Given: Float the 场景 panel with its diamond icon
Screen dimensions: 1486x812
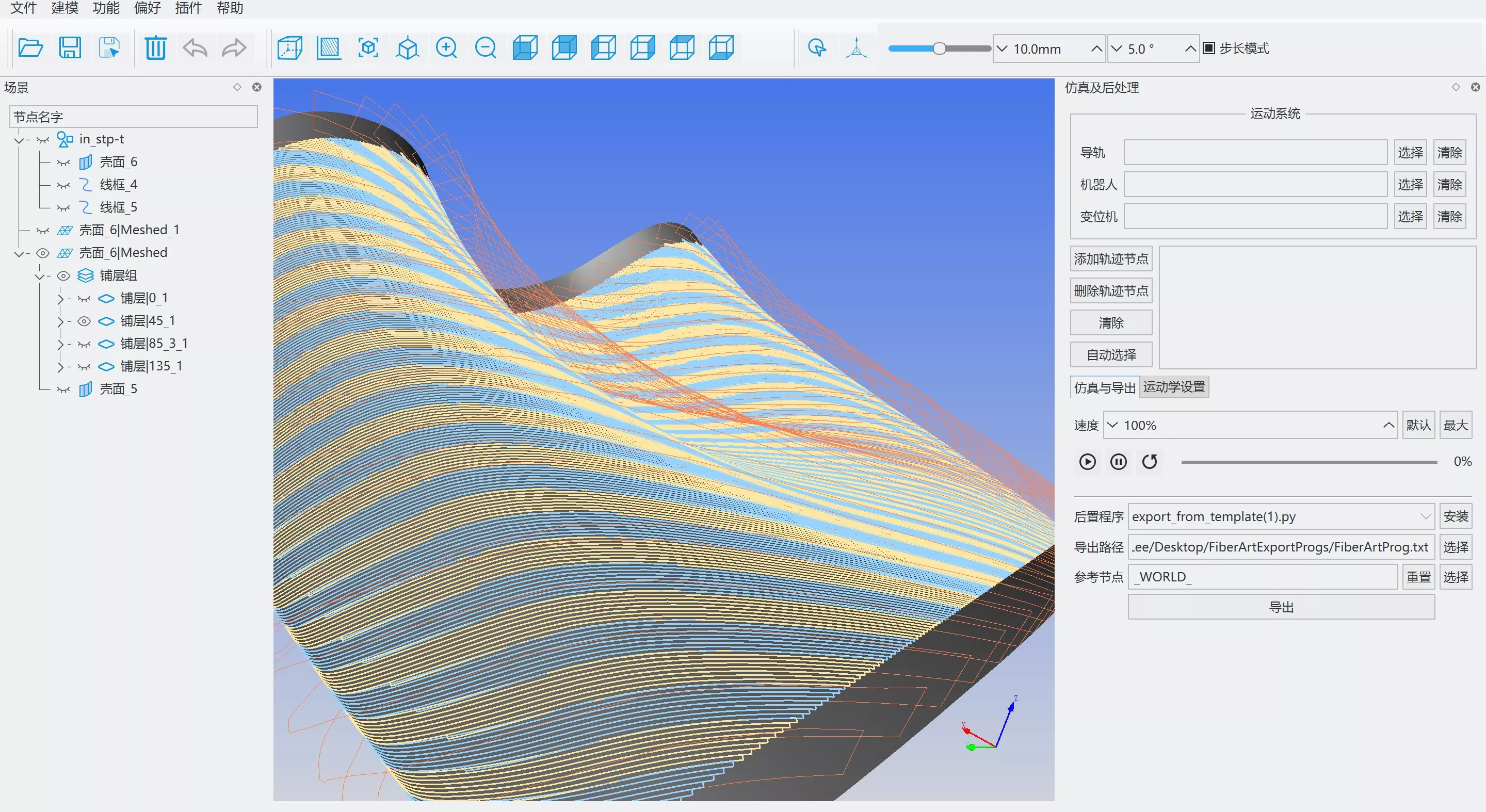Looking at the screenshot, I should tap(237, 87).
